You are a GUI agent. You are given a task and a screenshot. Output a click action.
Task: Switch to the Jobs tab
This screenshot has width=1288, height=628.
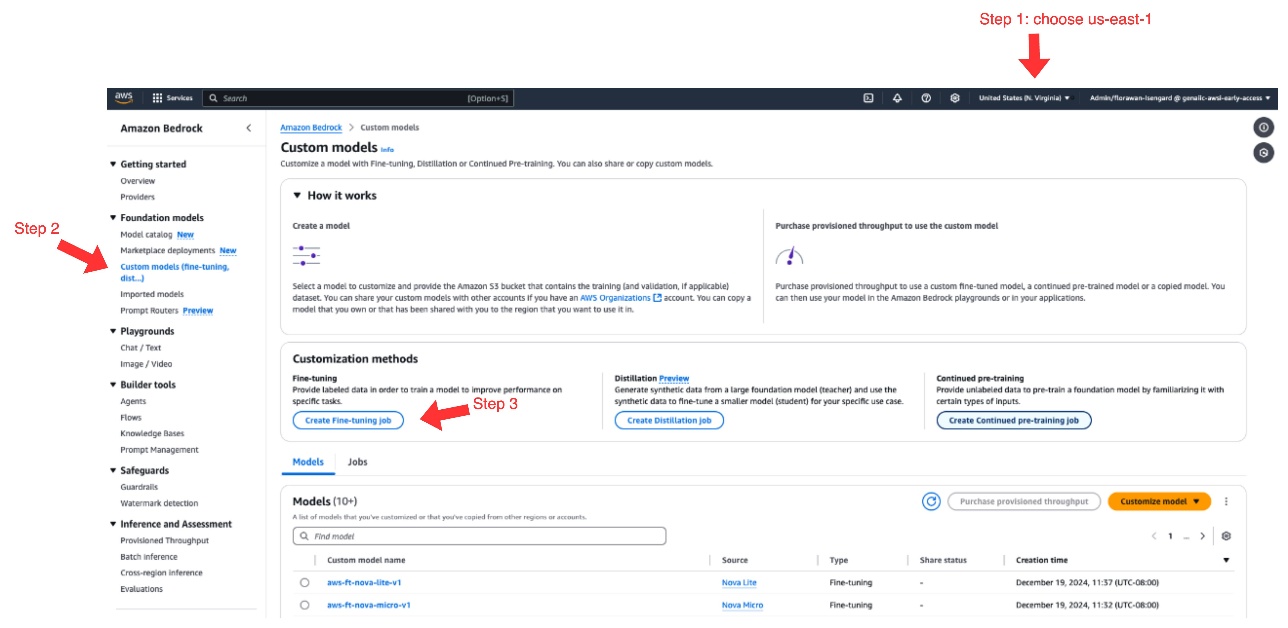(x=358, y=462)
